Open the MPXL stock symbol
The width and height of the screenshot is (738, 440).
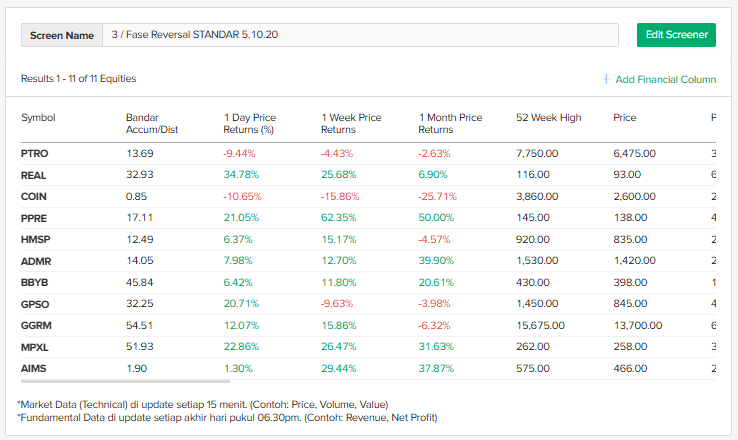(35, 347)
